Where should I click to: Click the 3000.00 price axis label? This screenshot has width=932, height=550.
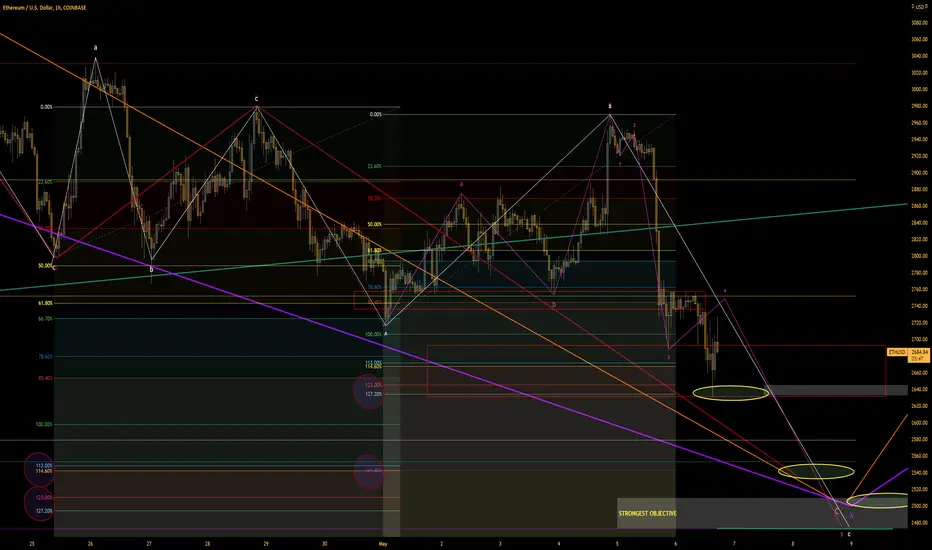(x=920, y=89)
